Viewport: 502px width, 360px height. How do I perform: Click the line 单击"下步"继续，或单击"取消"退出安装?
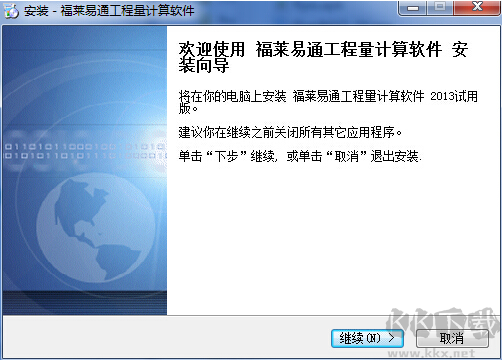pyautogui.click(x=300, y=156)
